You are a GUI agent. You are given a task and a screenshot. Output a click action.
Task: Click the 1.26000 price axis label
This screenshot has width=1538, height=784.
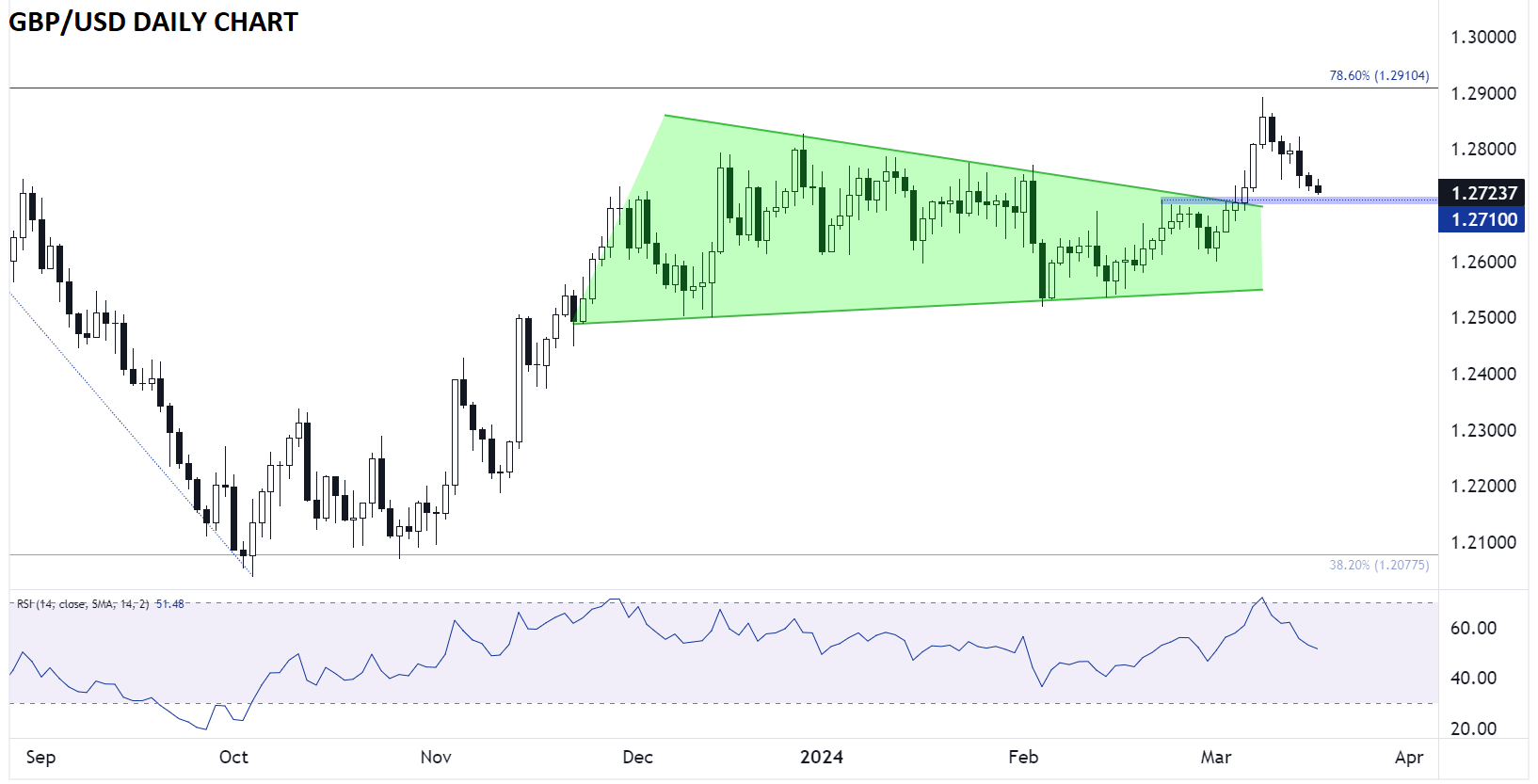pos(1483,262)
